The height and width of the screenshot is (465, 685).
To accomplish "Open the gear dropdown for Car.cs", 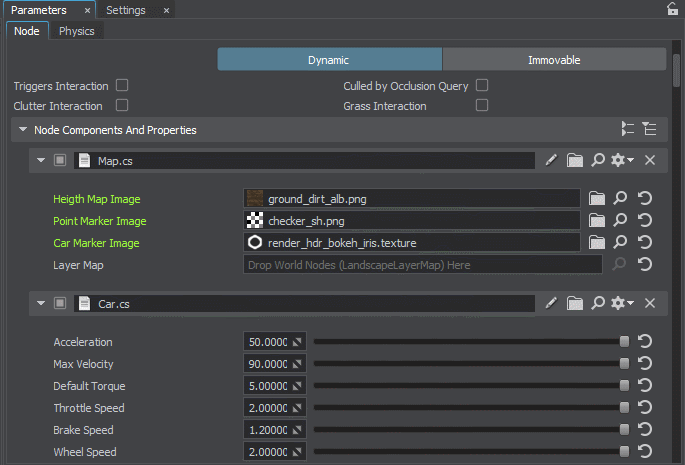I will coord(623,303).
